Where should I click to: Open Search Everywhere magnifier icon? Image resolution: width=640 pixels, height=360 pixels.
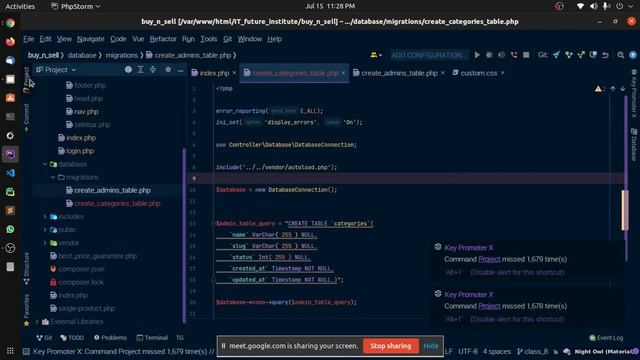click(x=620, y=55)
